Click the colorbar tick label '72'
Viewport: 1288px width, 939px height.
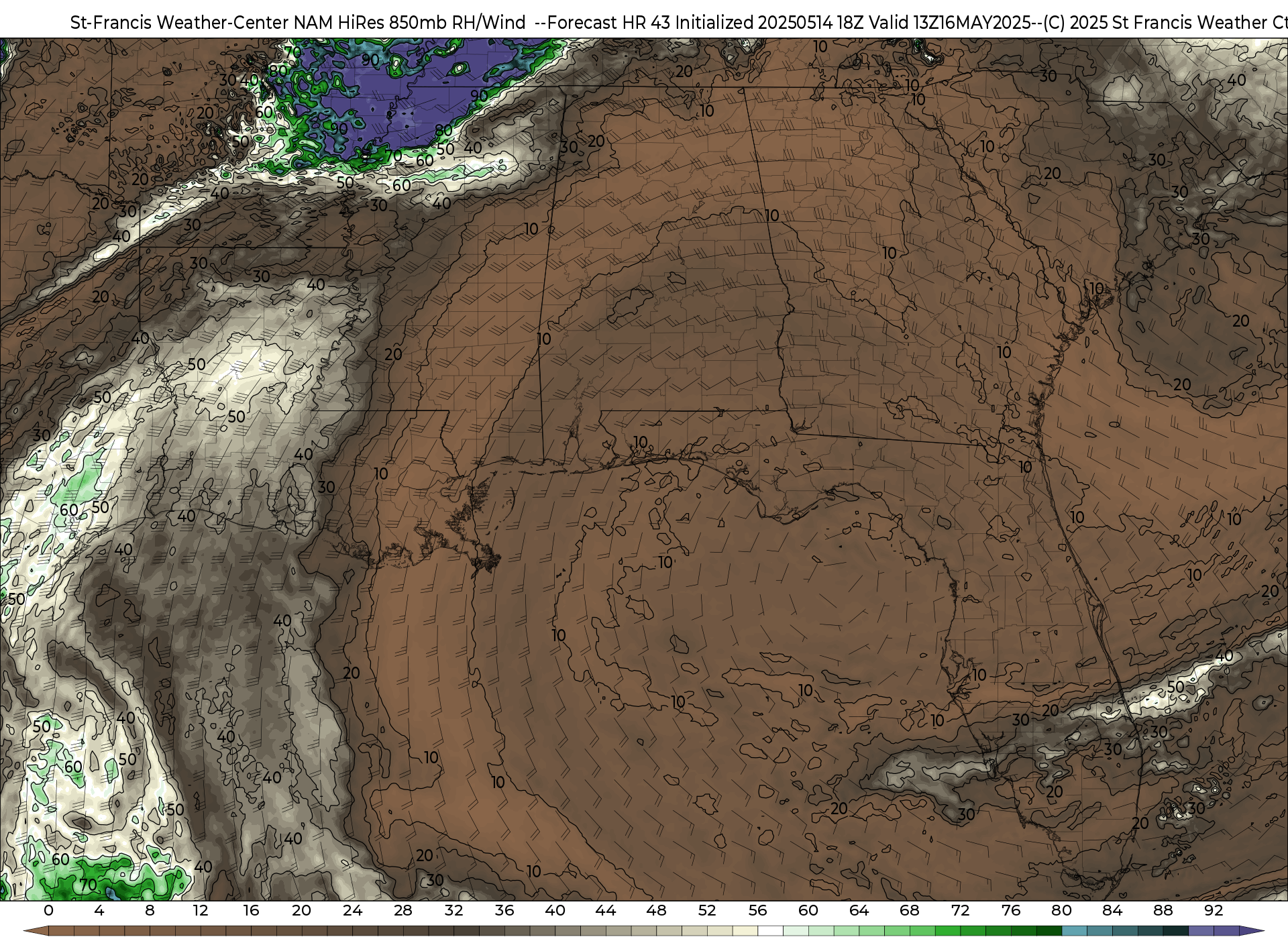[960, 910]
